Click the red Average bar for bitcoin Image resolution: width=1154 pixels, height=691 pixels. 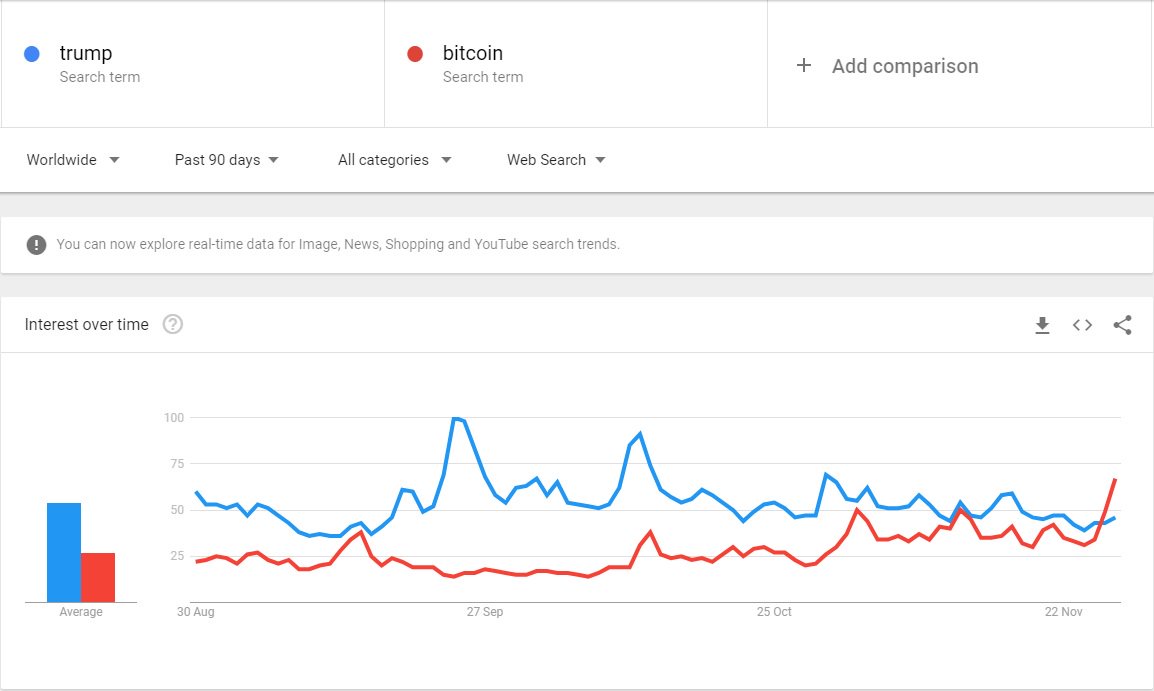[98, 577]
